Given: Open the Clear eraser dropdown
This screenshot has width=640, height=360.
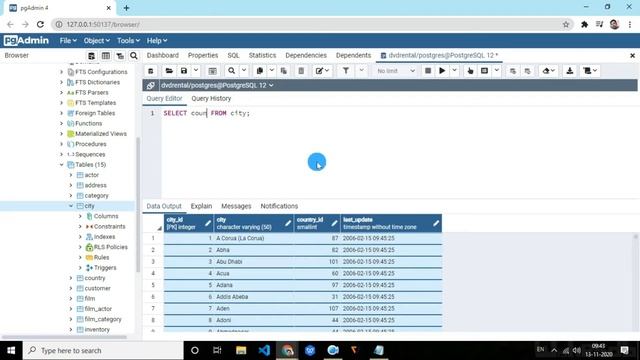Looking at the screenshot, I should click(549, 71).
